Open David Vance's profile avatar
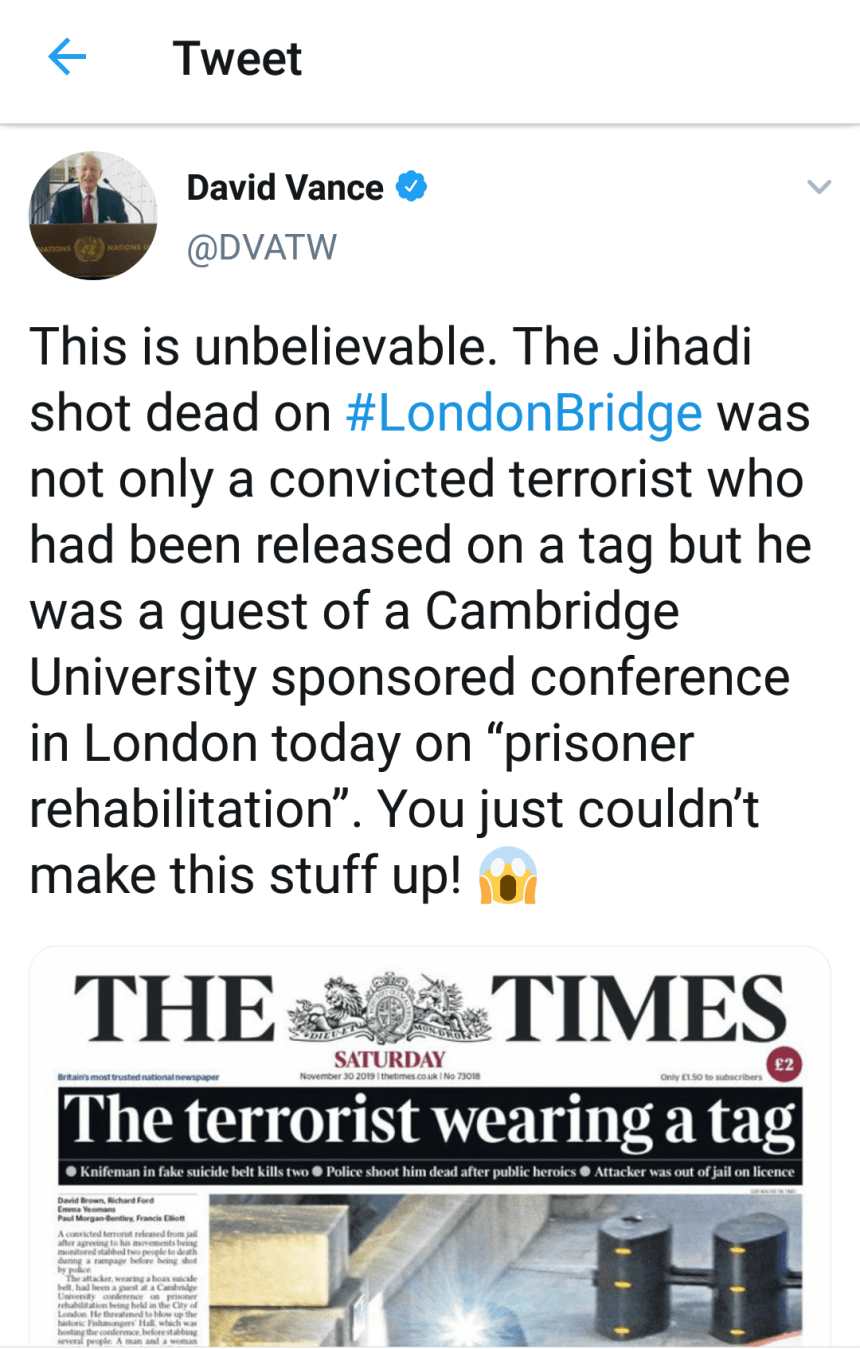 (93, 217)
